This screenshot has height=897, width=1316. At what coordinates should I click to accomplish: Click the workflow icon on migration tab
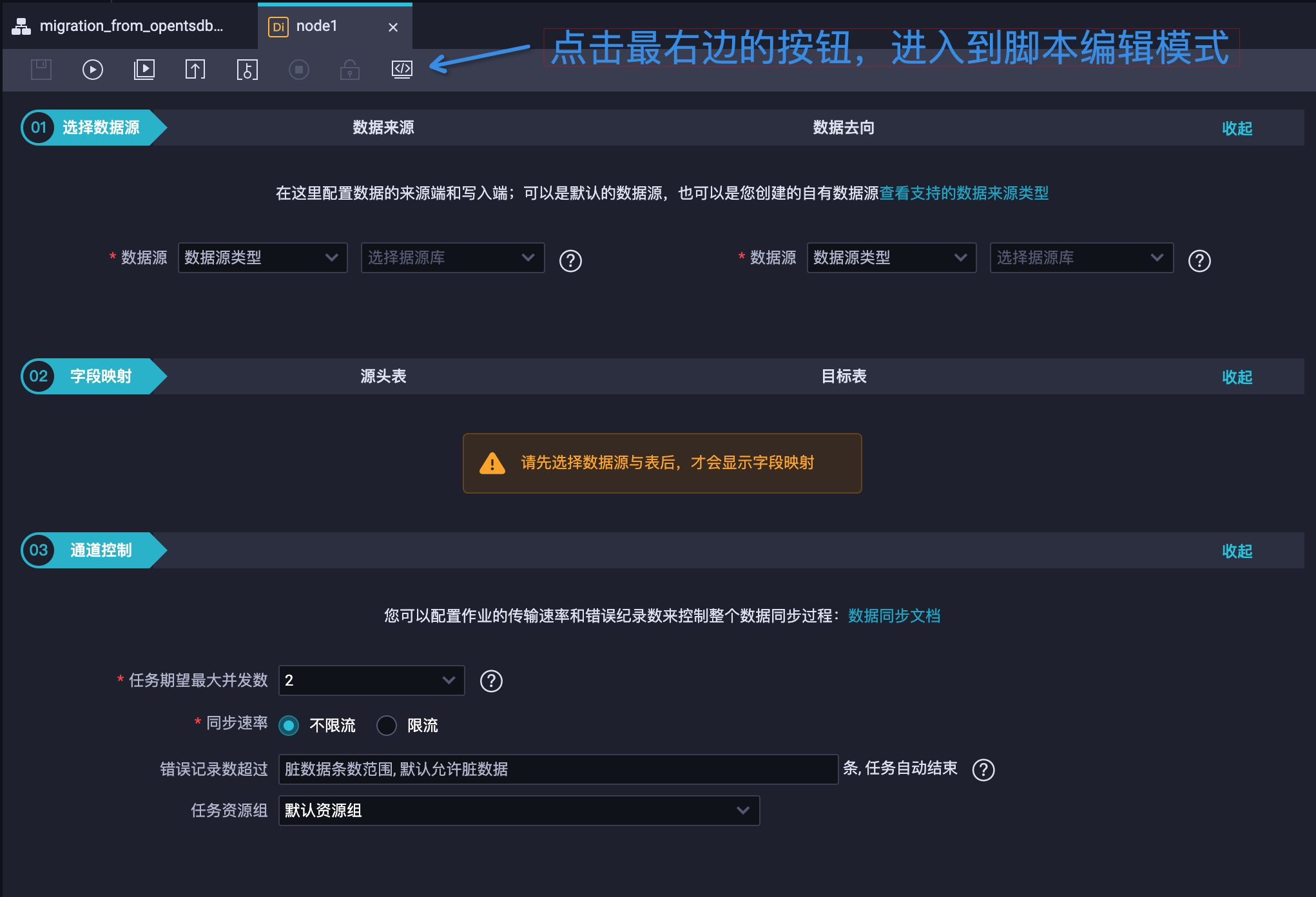click(x=21, y=26)
